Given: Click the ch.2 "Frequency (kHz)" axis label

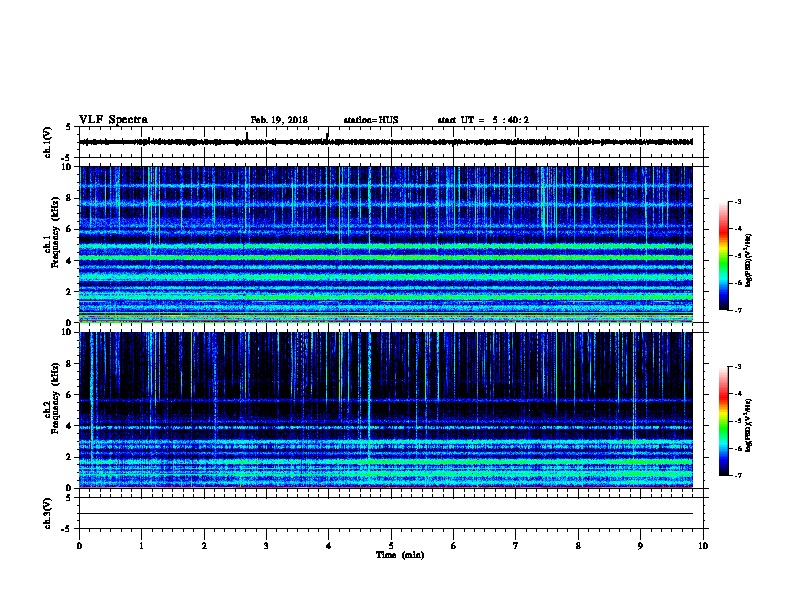Looking at the screenshot, I should click(55, 398).
